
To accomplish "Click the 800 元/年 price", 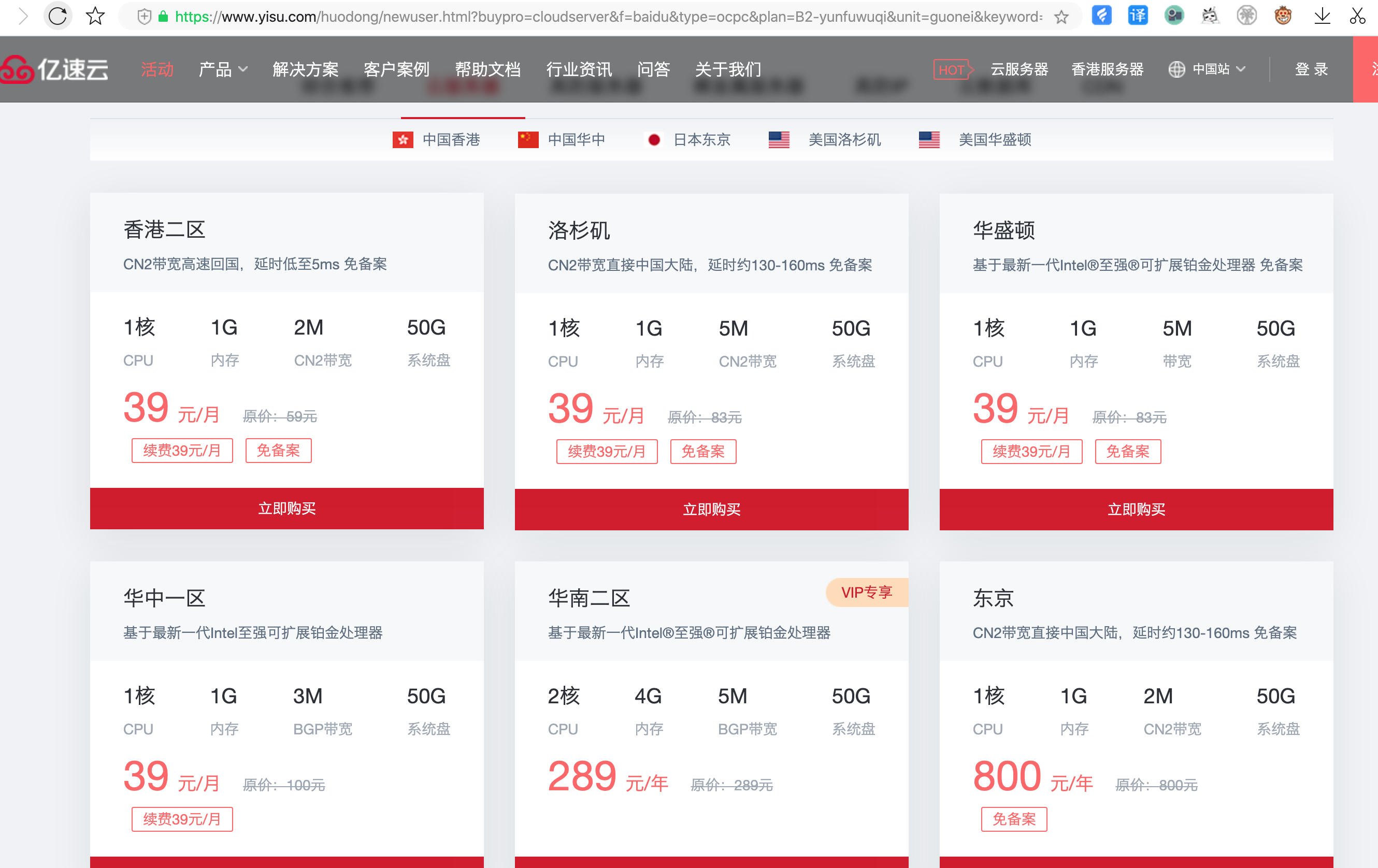I will pos(1032,776).
